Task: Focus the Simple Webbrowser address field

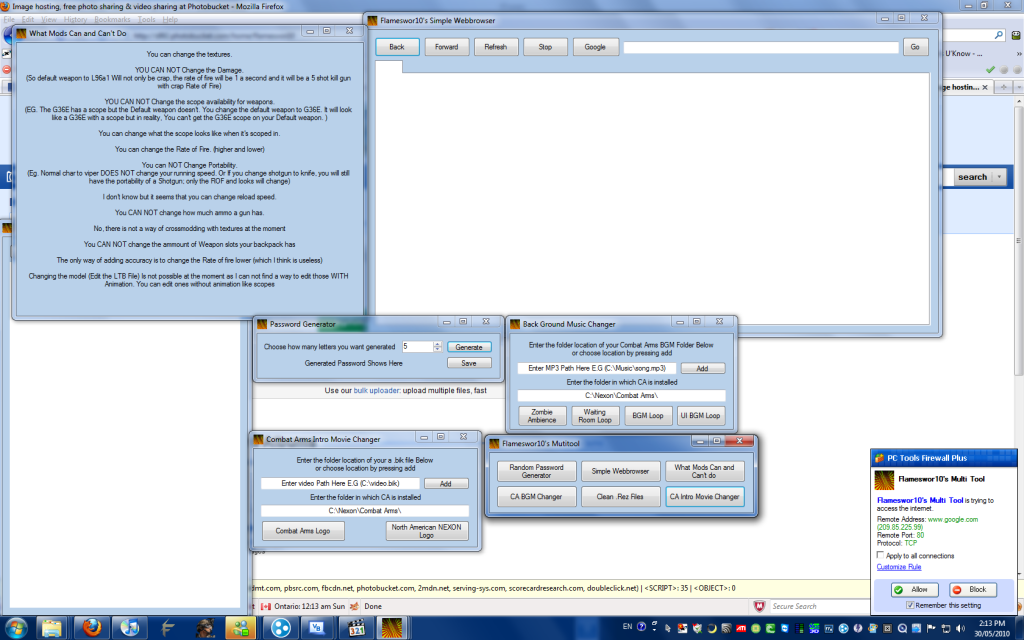Action: click(761, 48)
